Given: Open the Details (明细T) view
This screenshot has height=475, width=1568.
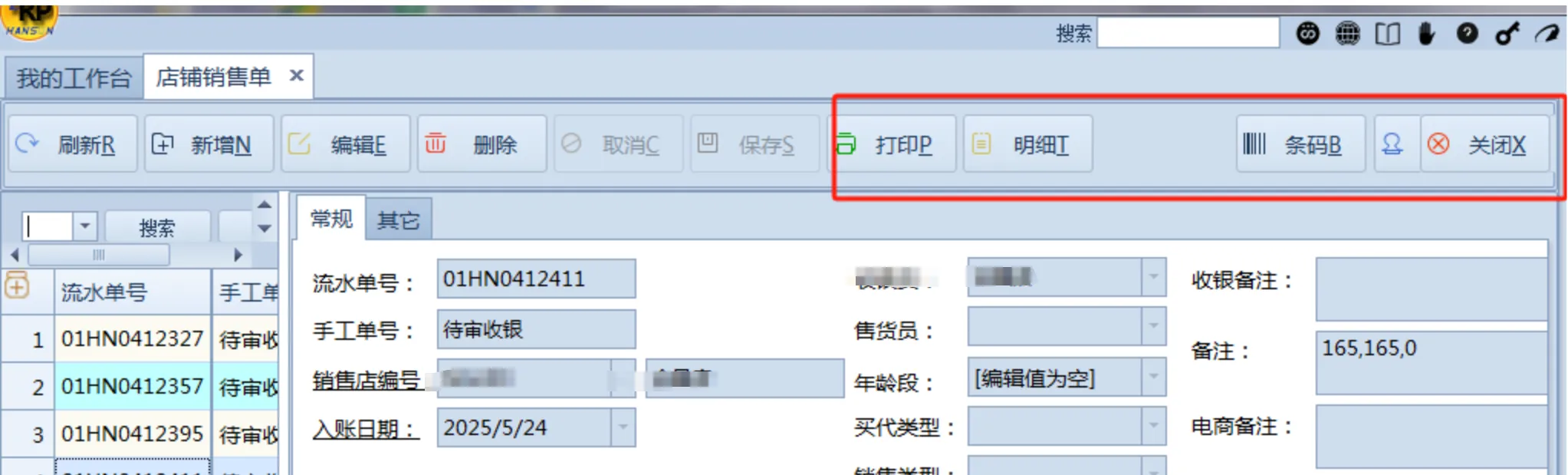Looking at the screenshot, I should [1027, 144].
